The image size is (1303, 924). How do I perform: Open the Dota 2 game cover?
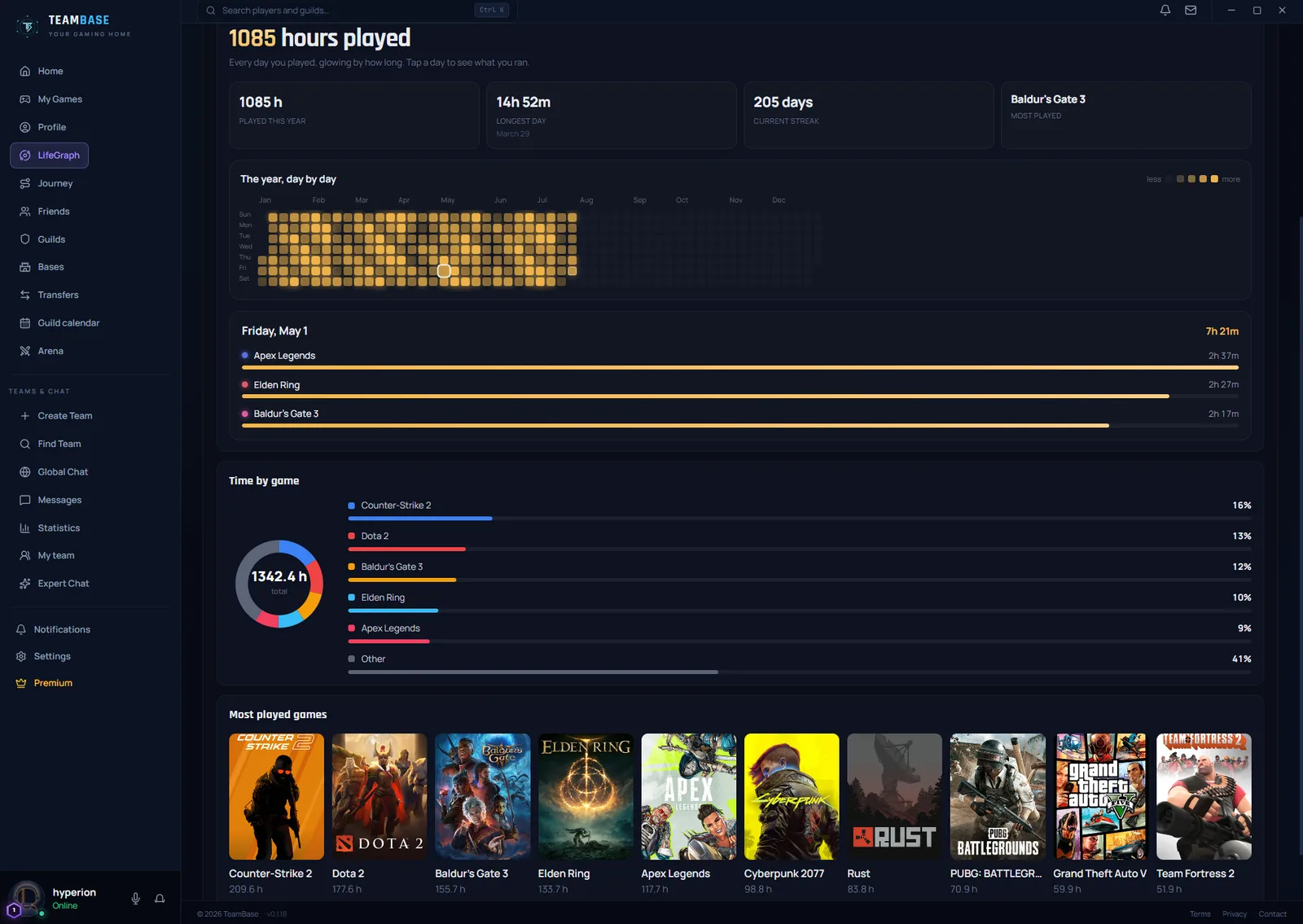(379, 797)
